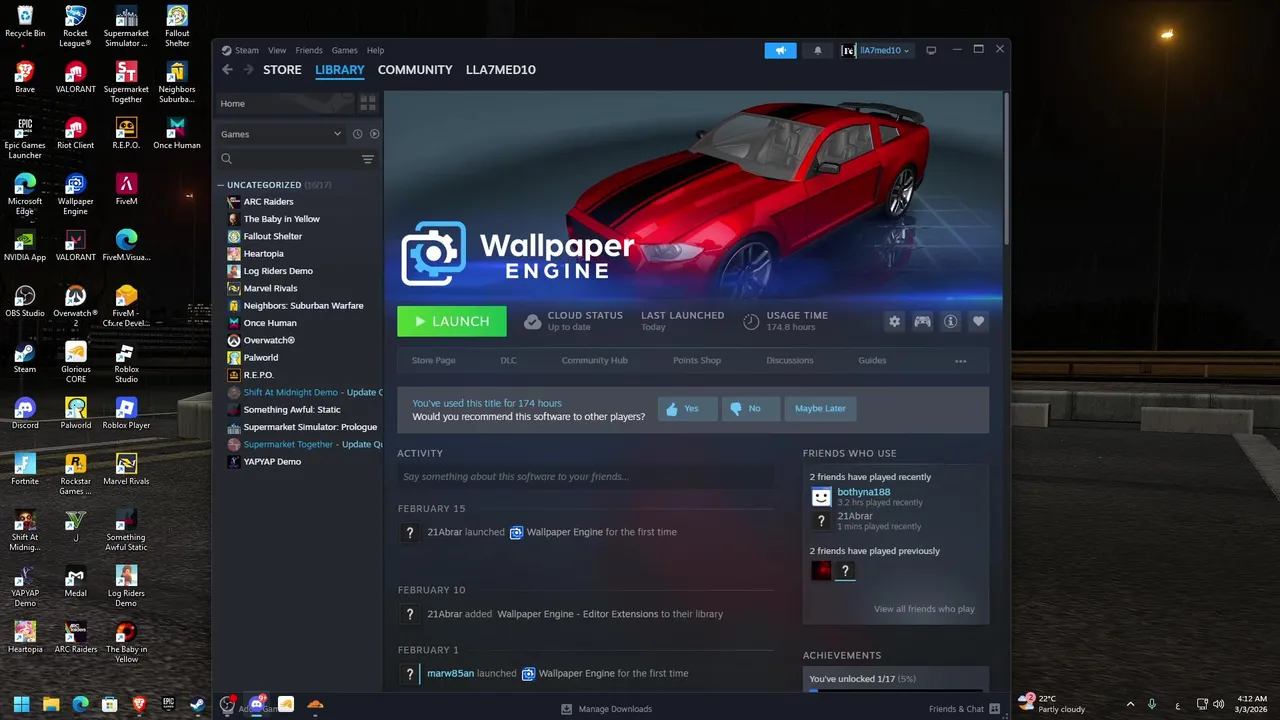This screenshot has width=1280, height=720.
Task: Click the Steam announcements megaphone icon
Action: point(781,50)
